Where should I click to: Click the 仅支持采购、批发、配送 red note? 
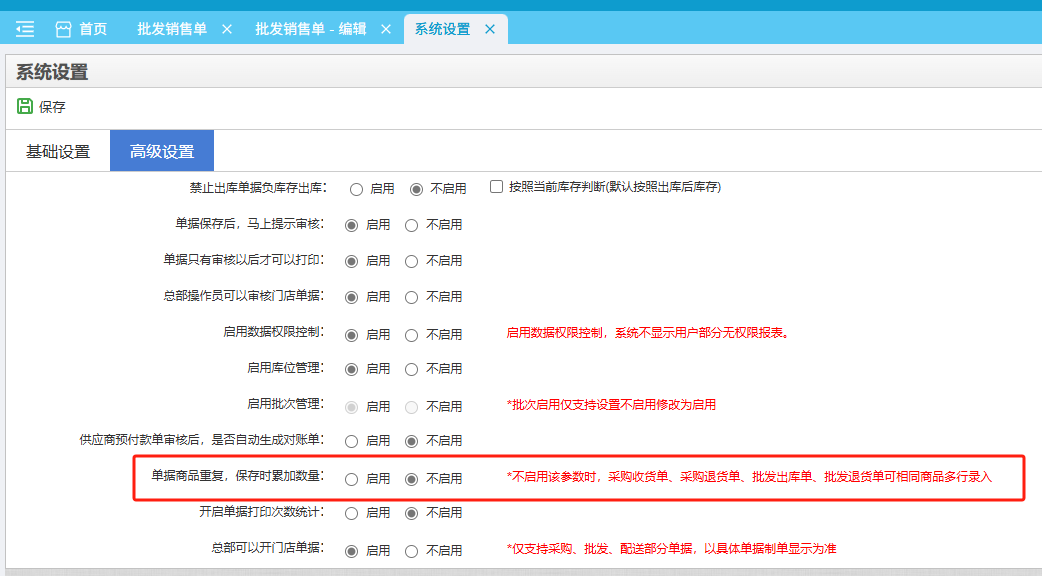(x=671, y=548)
